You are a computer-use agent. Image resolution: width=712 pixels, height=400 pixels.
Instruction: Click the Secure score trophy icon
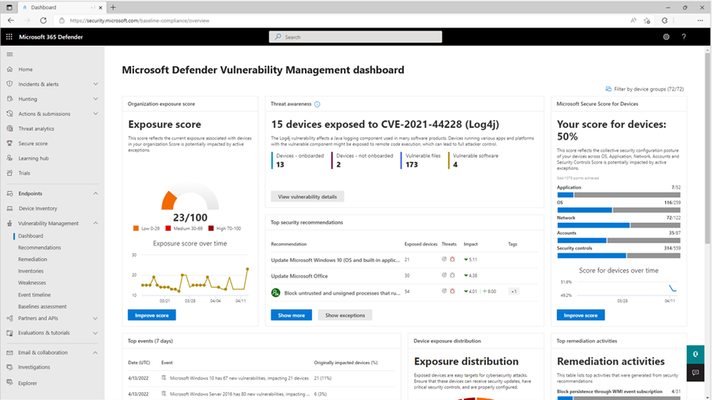(x=10, y=143)
